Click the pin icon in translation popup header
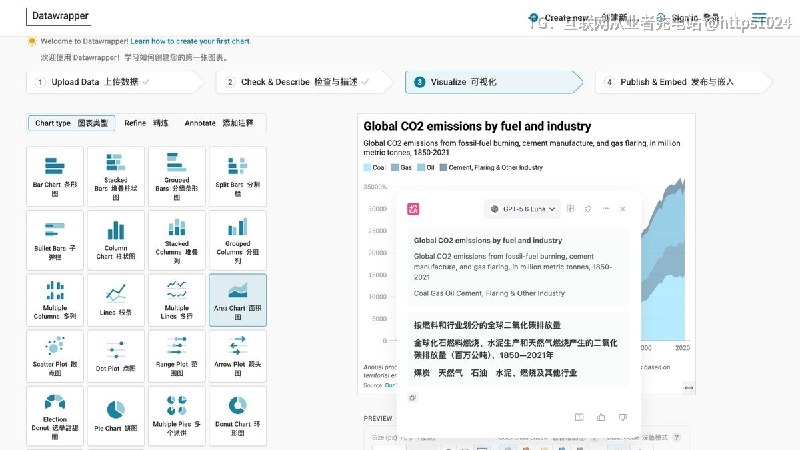 588,209
